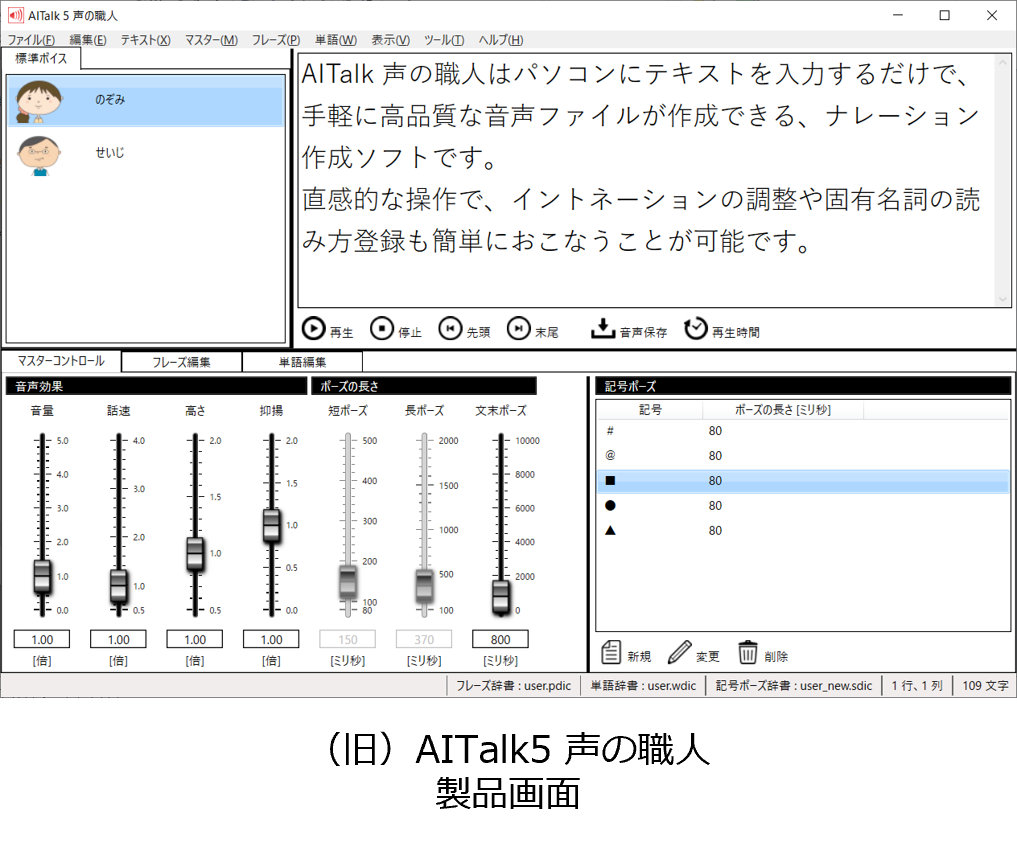Click the 再生 (play) button icon
Screen dimensions: 1017x843
[x=313, y=329]
